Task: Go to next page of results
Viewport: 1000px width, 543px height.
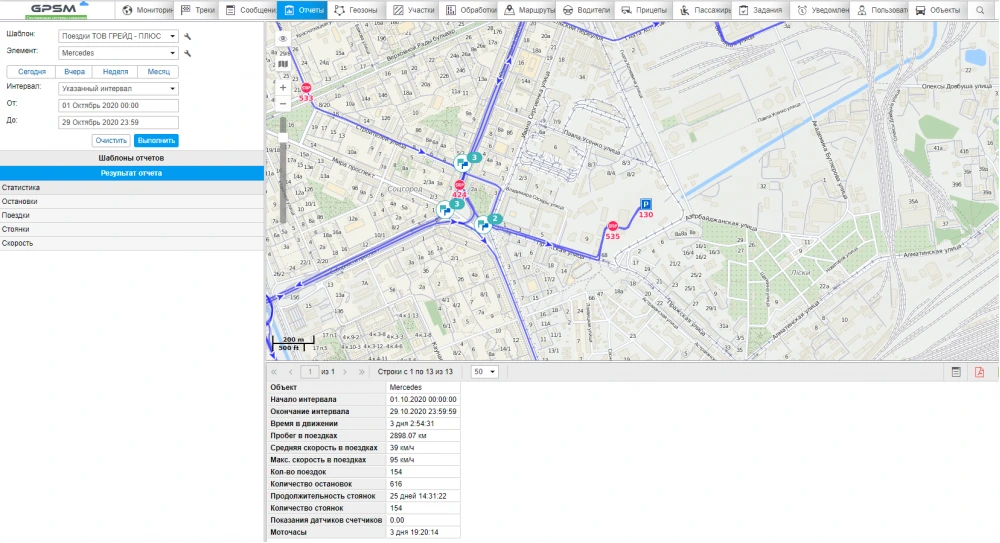Action: pos(345,371)
